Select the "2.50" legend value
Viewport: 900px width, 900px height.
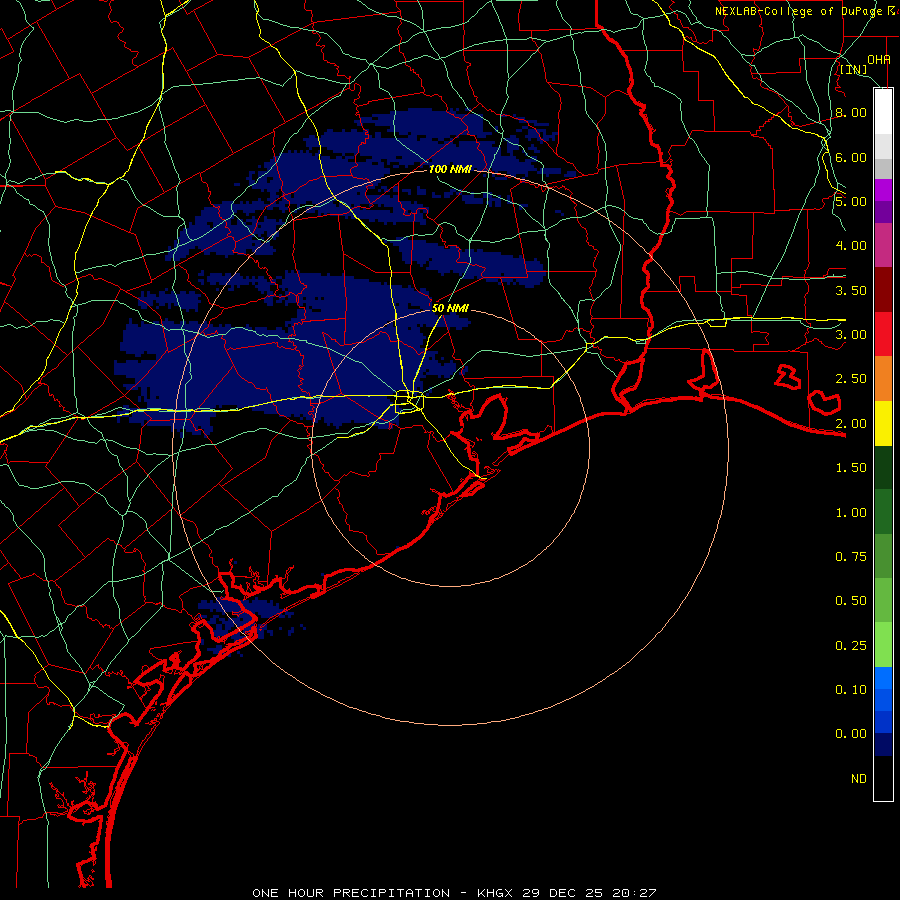coord(851,379)
